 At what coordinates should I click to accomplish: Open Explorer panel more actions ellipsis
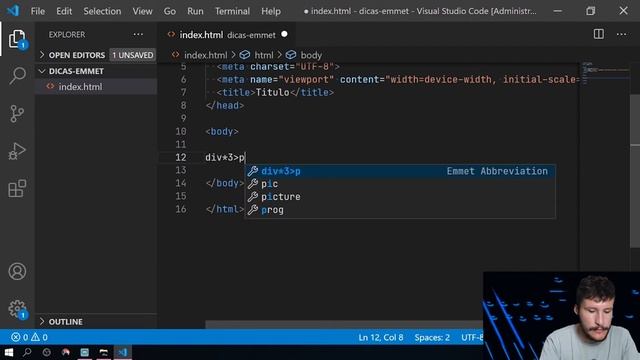138,35
